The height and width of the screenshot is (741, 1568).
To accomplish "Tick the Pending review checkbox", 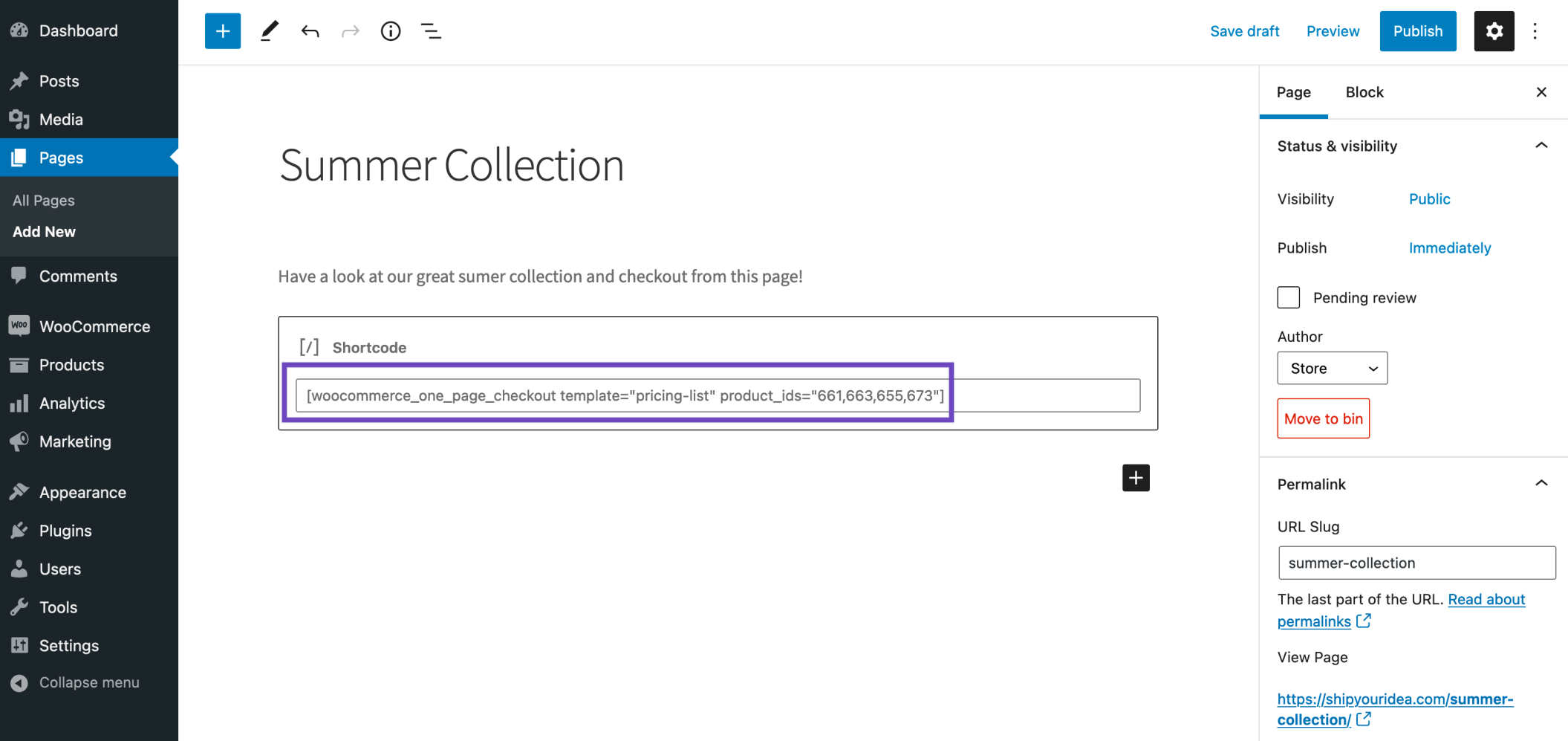I will click(1289, 297).
